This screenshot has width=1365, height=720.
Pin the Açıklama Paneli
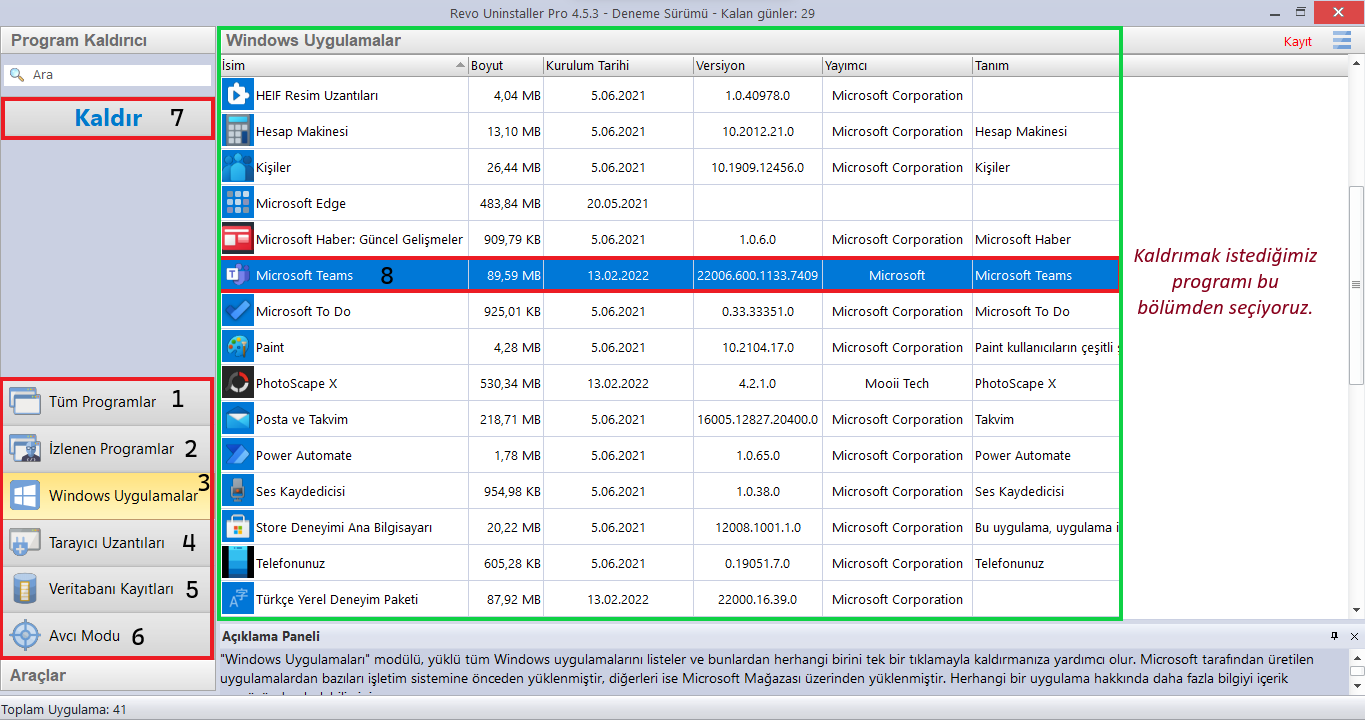[x=1334, y=636]
